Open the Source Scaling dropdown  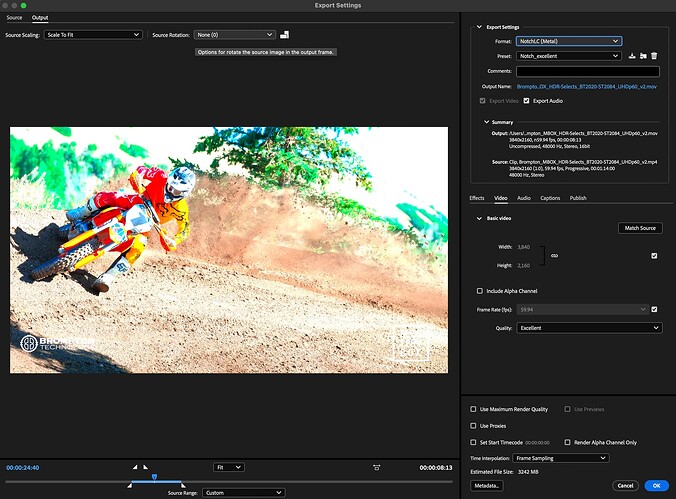[93, 35]
